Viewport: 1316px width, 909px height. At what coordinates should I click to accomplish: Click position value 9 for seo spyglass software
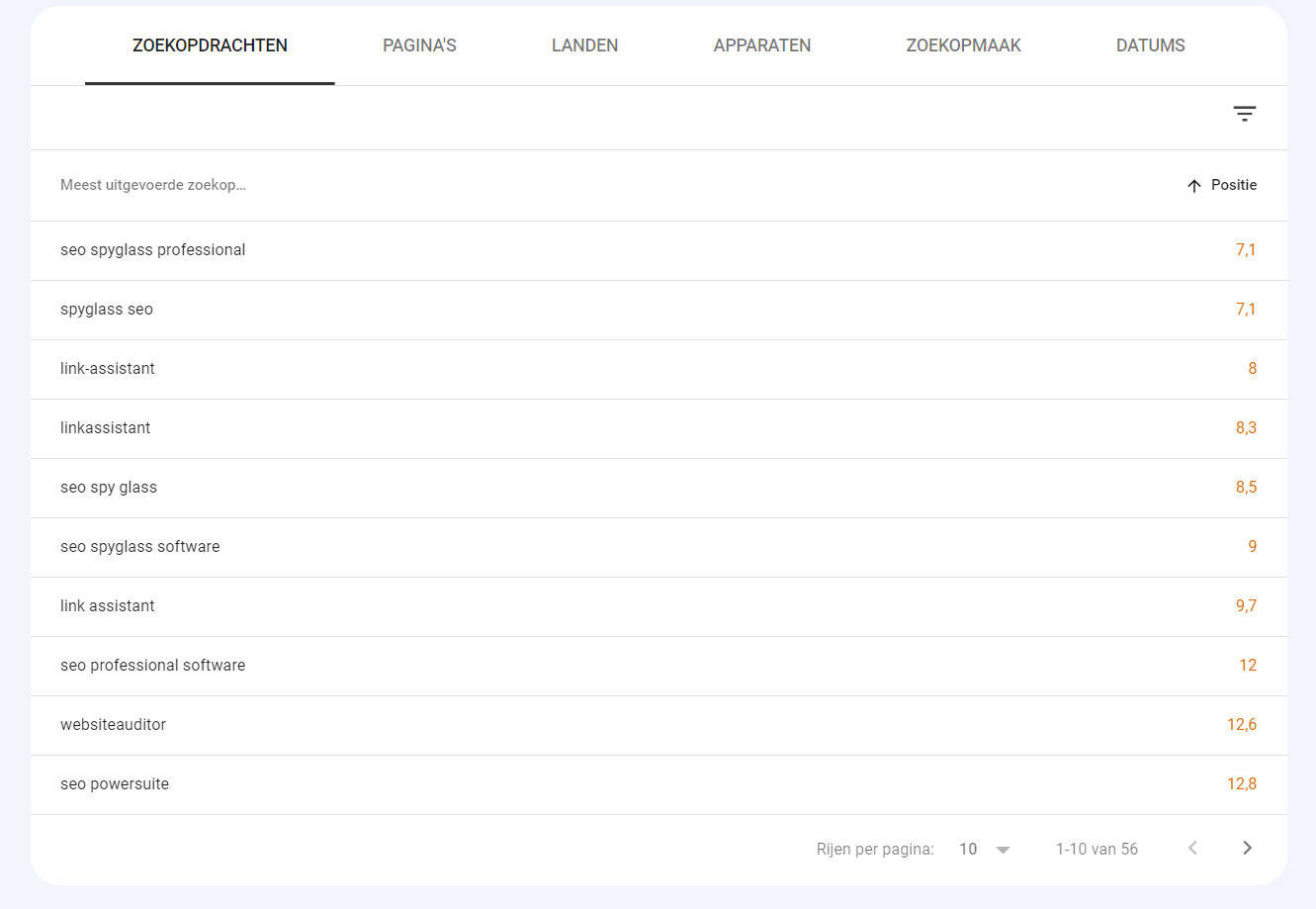(1253, 547)
